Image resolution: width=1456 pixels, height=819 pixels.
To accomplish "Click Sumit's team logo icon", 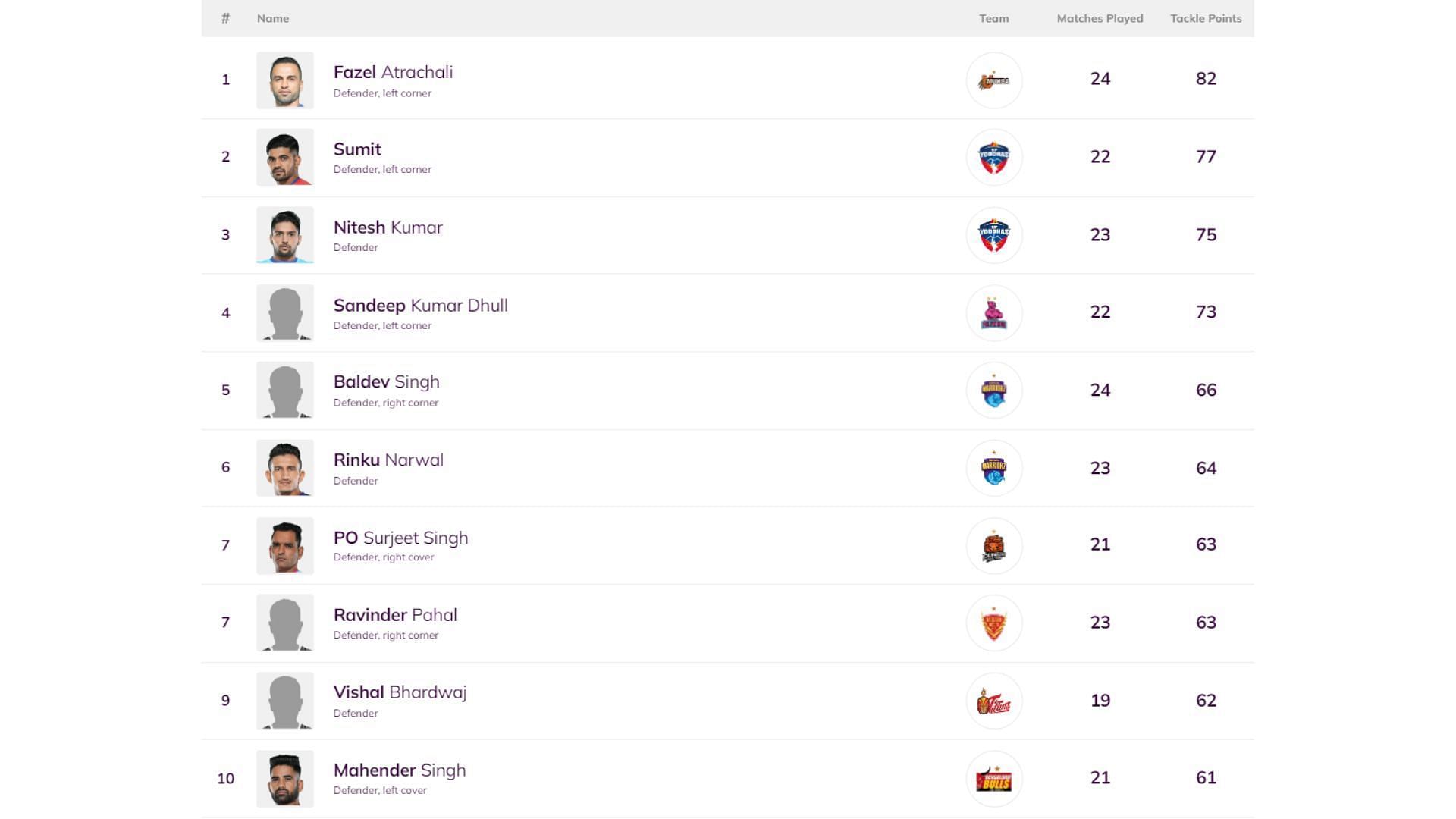I will tap(993, 157).
